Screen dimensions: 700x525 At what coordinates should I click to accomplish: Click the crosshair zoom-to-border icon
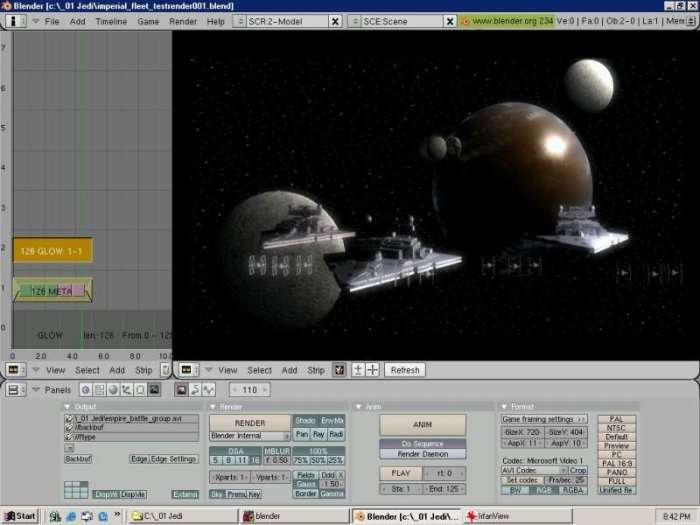372,370
